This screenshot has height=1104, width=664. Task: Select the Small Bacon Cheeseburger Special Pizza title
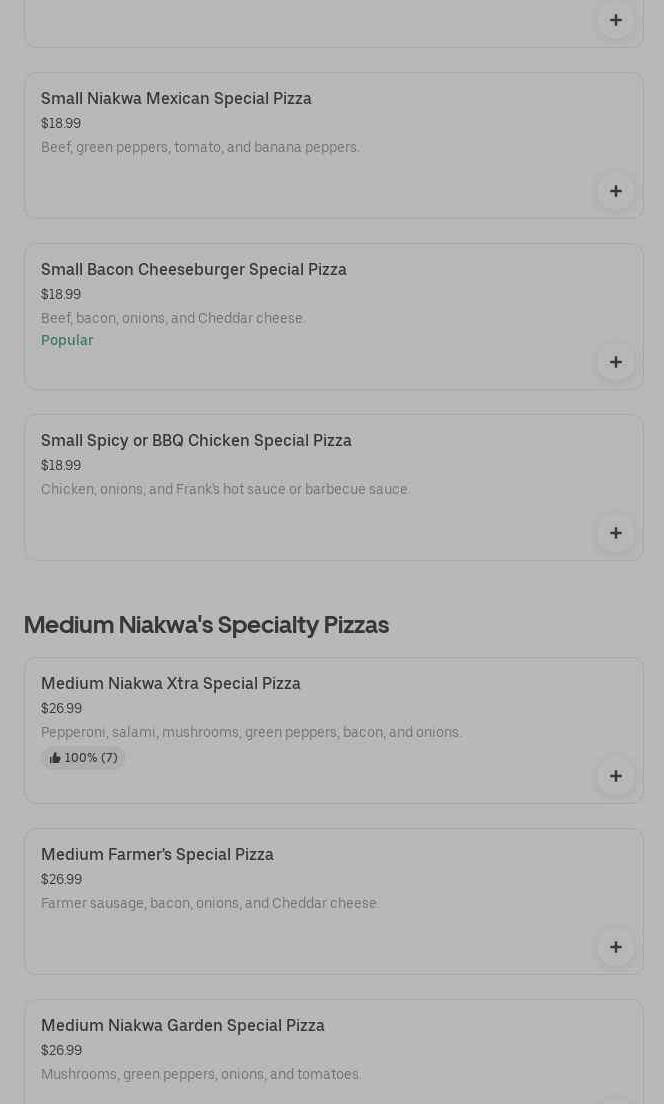click(x=193, y=270)
